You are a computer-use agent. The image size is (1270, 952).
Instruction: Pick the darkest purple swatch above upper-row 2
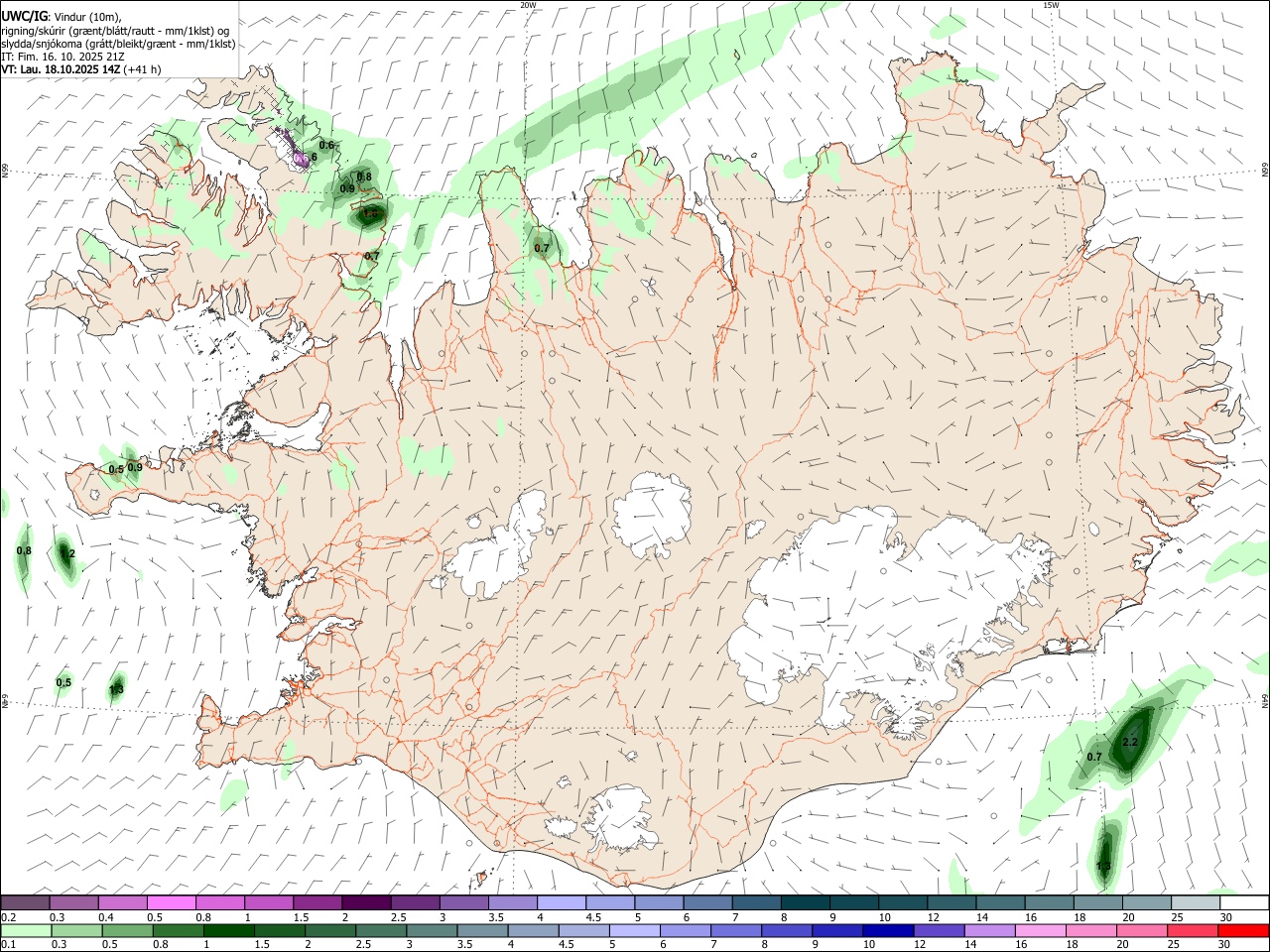click(x=366, y=903)
